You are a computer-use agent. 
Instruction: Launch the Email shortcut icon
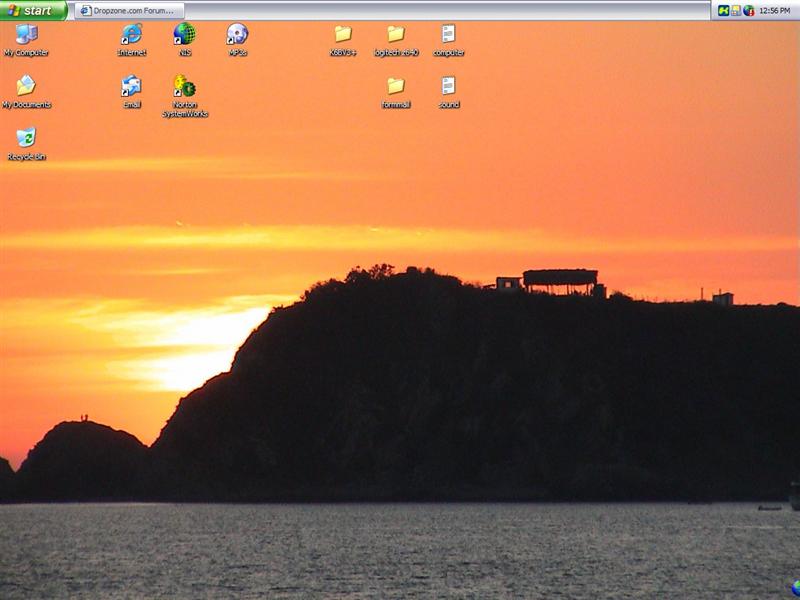click(132, 87)
